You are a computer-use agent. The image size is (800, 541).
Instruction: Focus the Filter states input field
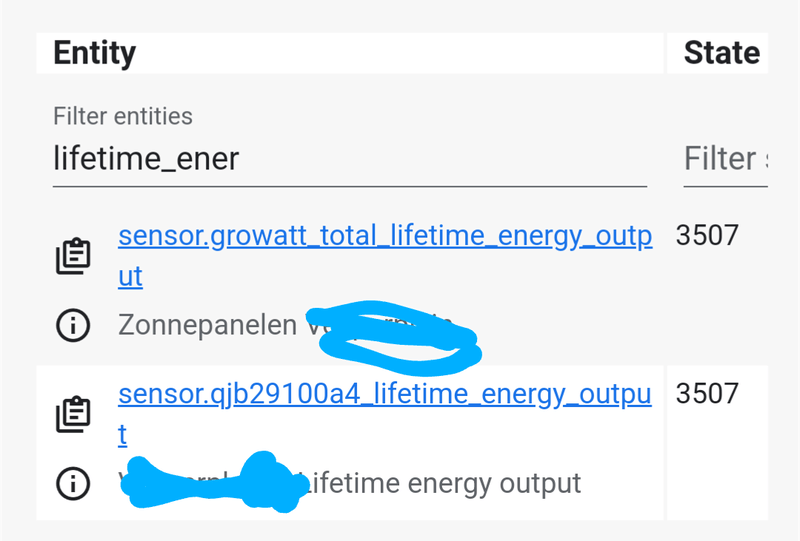click(726, 159)
